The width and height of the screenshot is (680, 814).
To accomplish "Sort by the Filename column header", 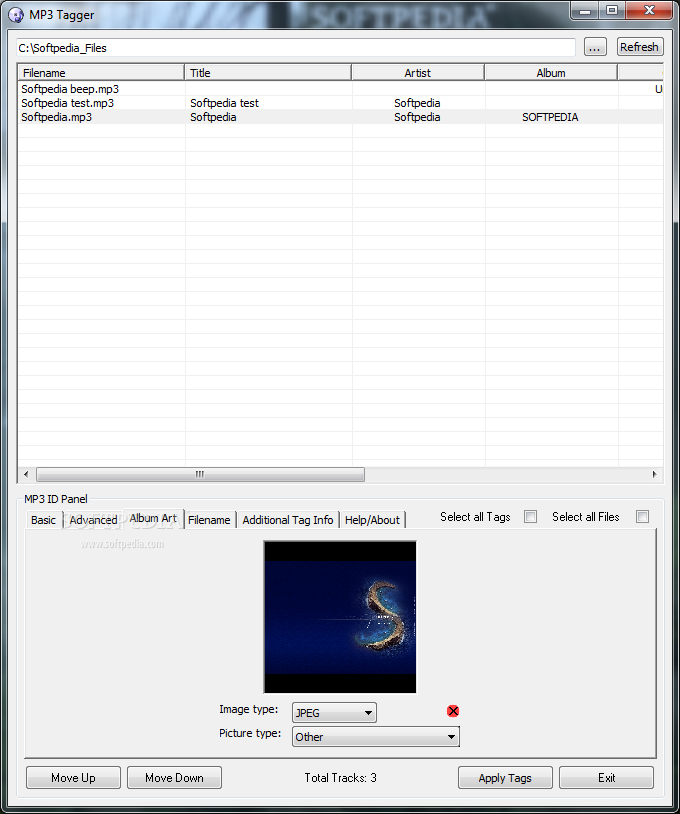I will click(x=101, y=73).
